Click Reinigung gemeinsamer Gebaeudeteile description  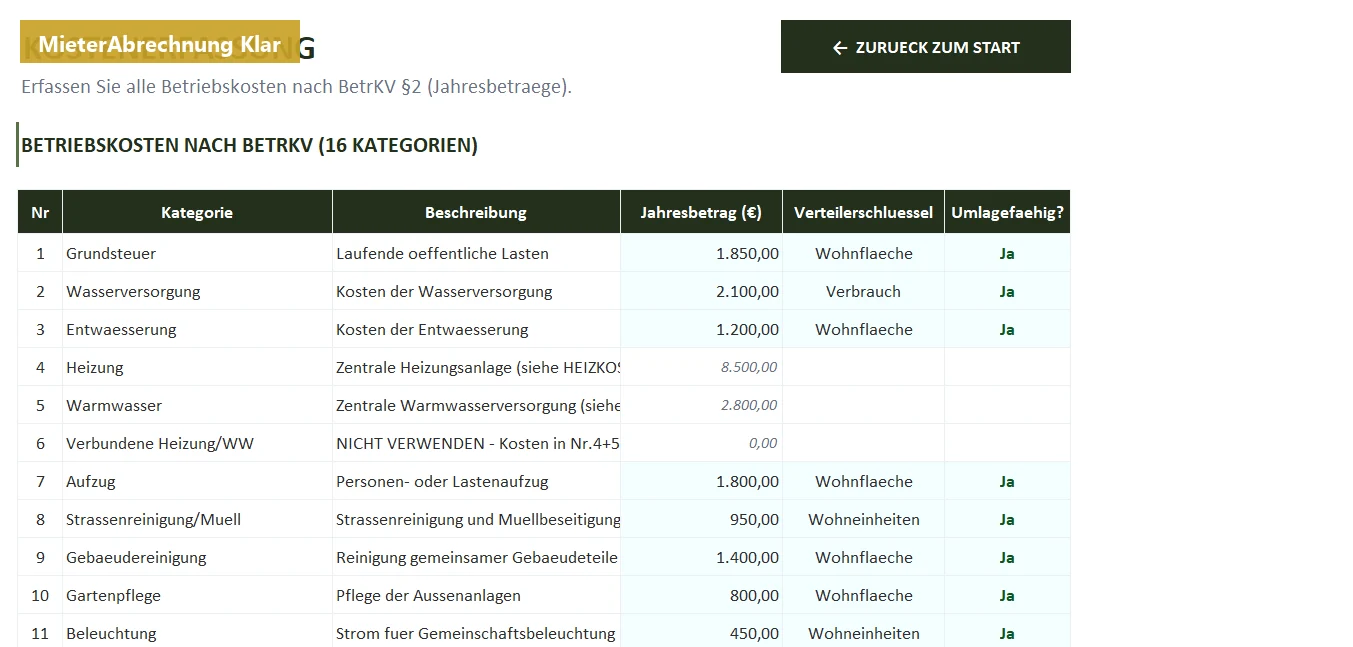pos(476,557)
